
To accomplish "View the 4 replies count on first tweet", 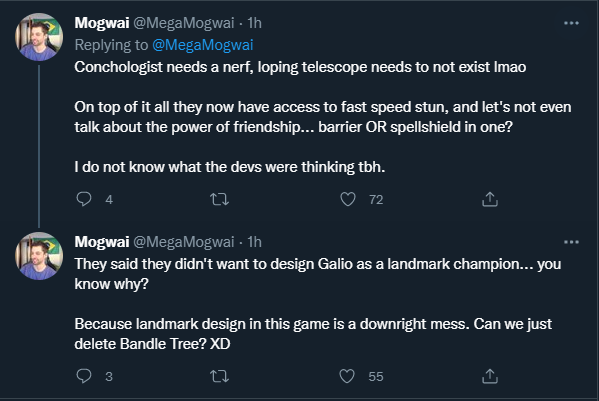I will [109, 199].
